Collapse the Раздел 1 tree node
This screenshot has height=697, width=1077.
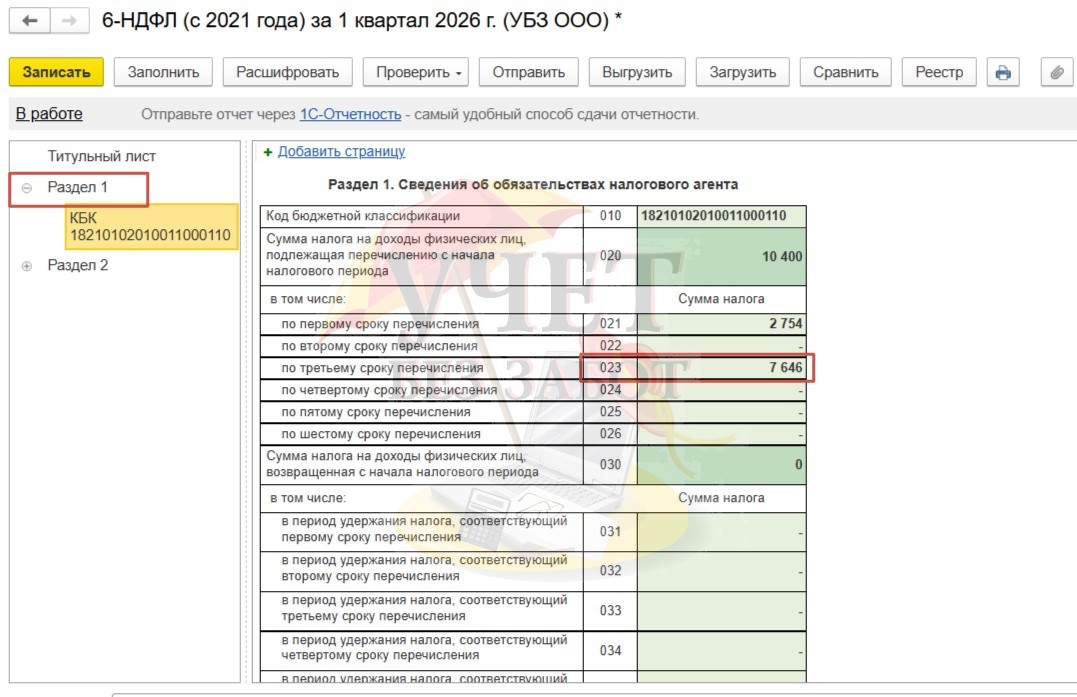pyautogui.click(x=27, y=188)
